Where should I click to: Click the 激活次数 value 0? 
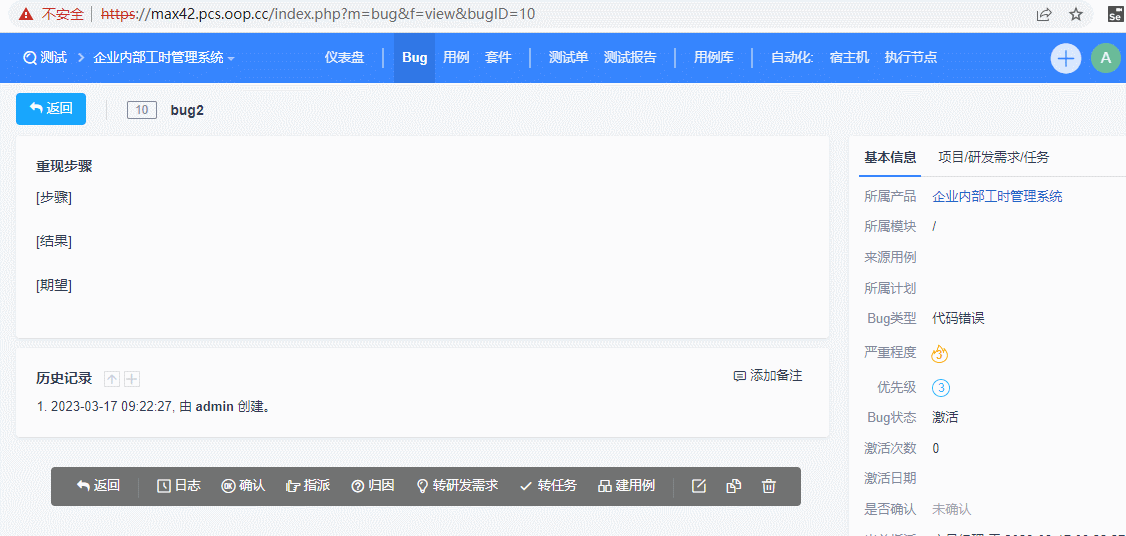pos(936,448)
